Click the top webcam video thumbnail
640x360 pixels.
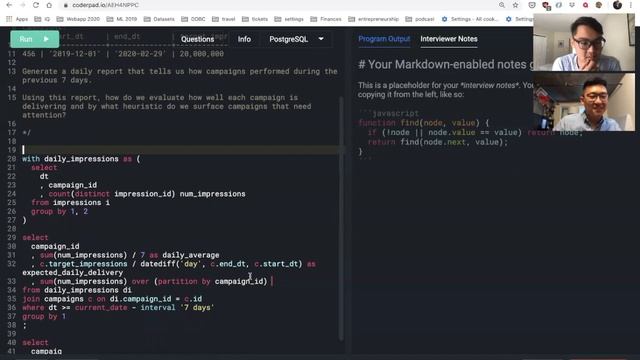[584, 42]
